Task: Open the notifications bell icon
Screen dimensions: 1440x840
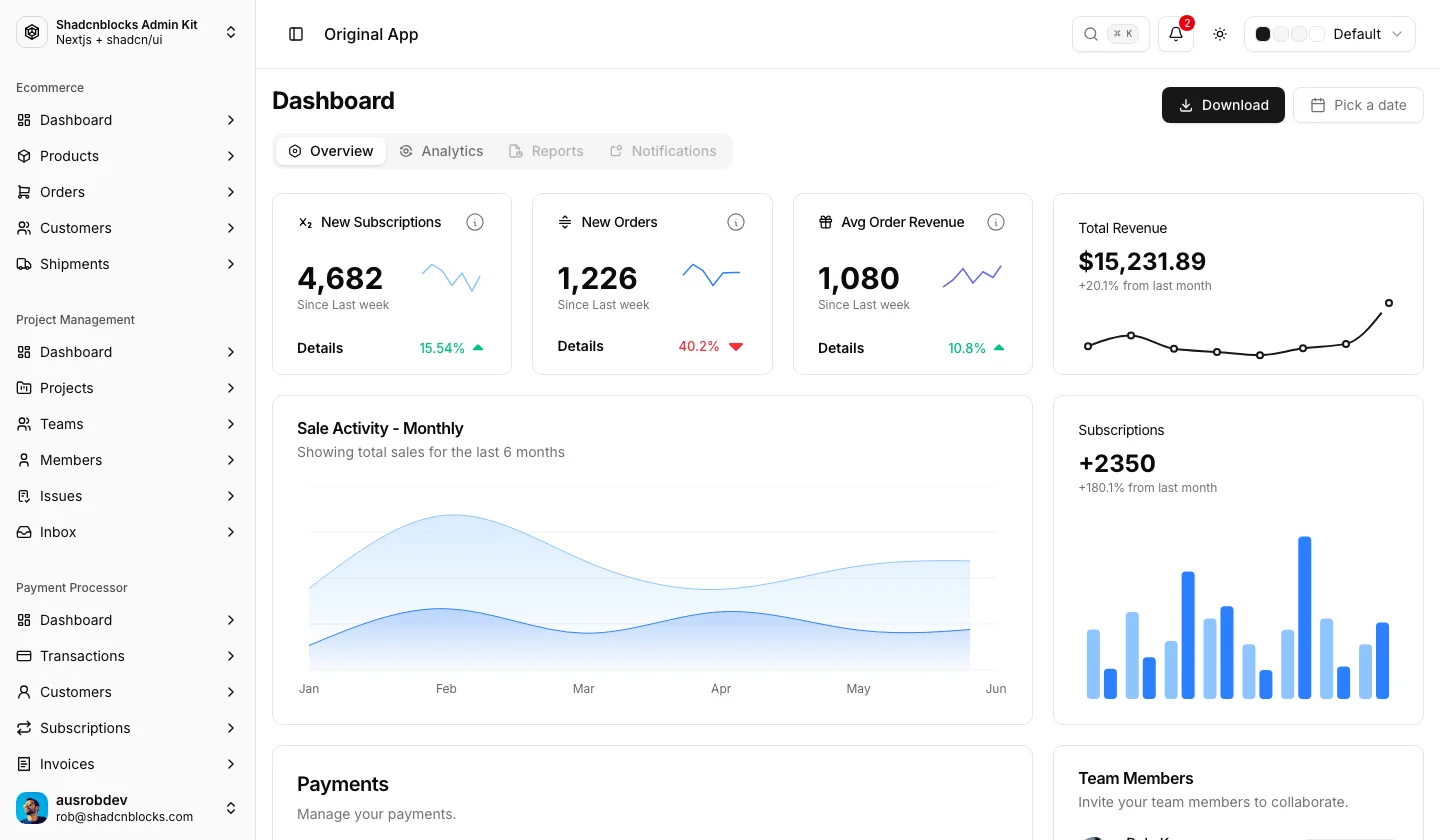Action: (x=1176, y=34)
